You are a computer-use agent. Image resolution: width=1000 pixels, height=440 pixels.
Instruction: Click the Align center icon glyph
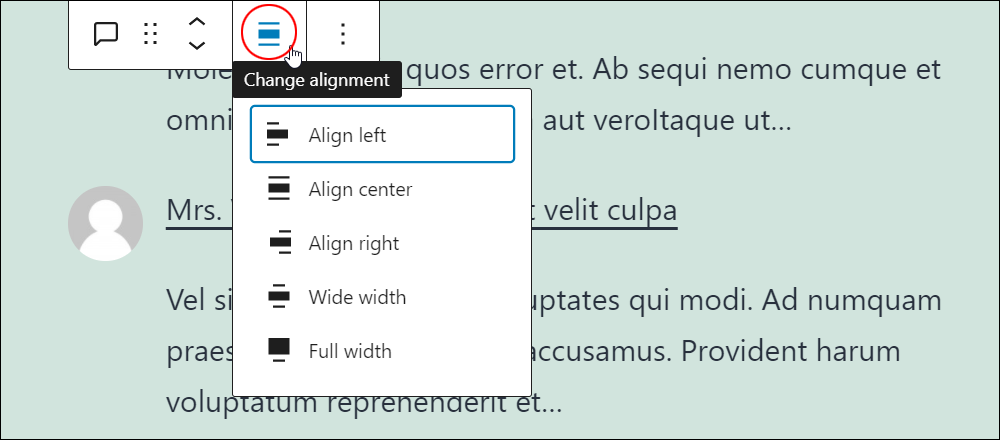(279, 189)
